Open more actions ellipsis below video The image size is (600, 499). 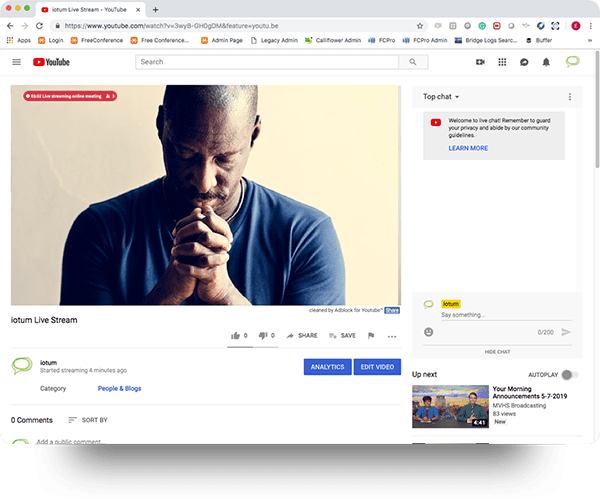pyautogui.click(x=392, y=336)
